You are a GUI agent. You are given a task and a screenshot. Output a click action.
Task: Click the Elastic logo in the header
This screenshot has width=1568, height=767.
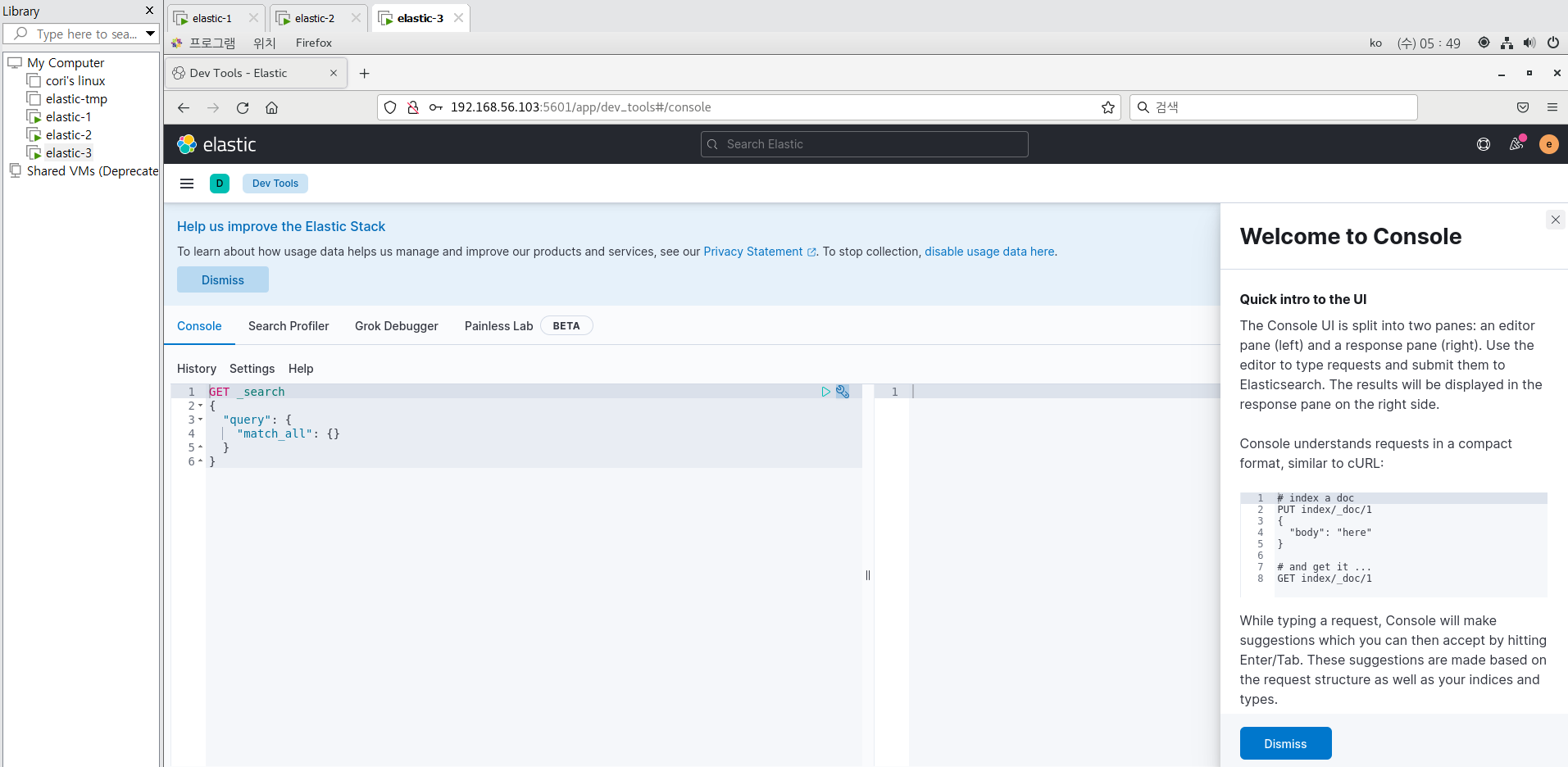216,144
